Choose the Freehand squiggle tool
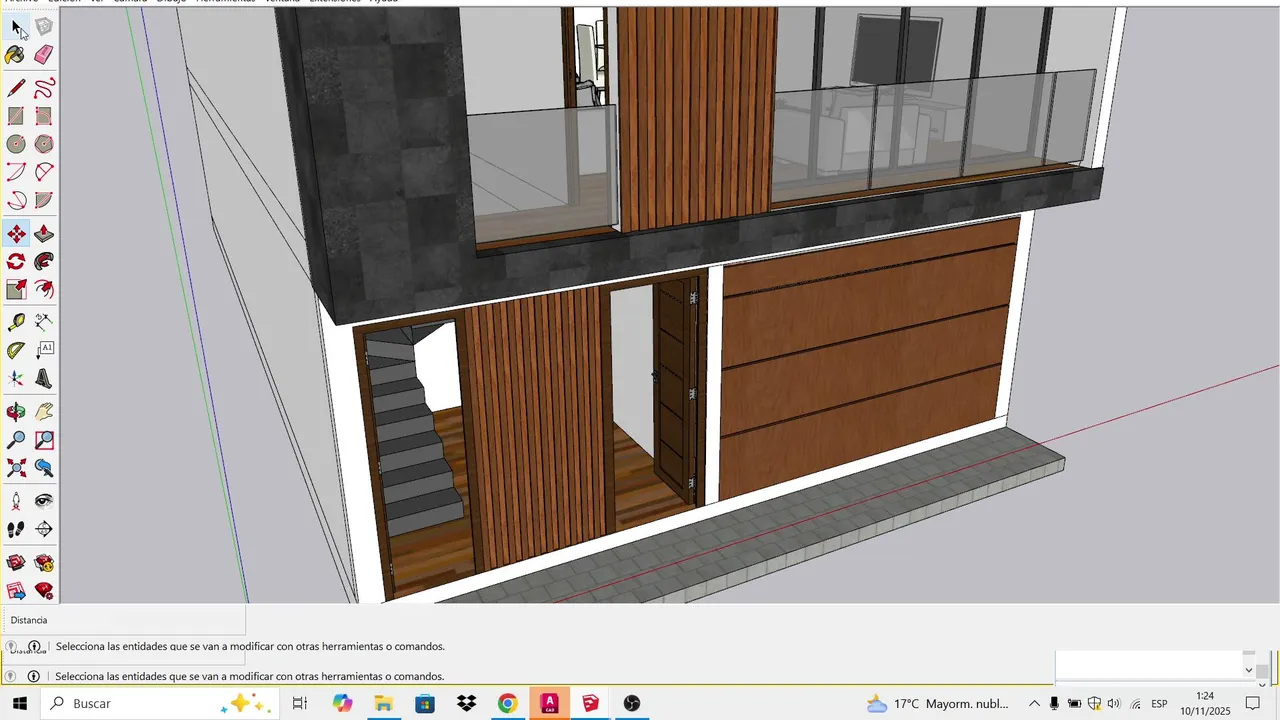The image size is (1280, 720). [44, 89]
